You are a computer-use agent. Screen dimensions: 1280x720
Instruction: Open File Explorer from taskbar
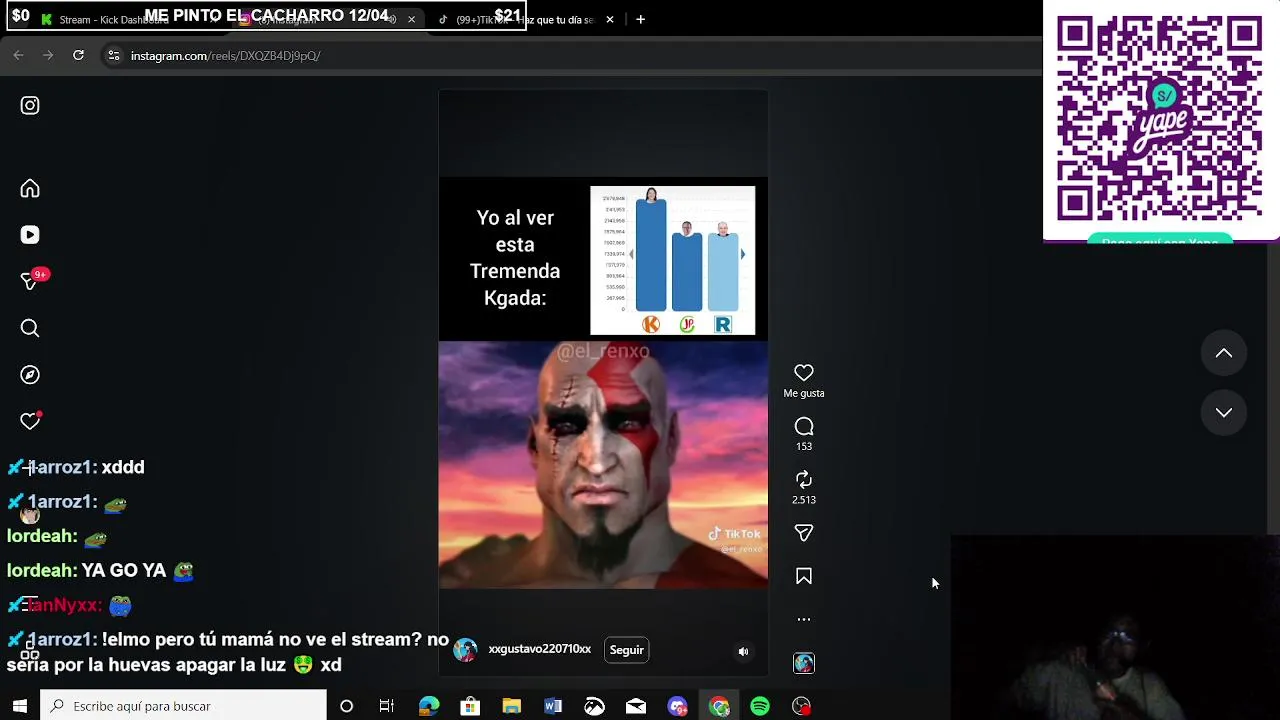[512, 706]
